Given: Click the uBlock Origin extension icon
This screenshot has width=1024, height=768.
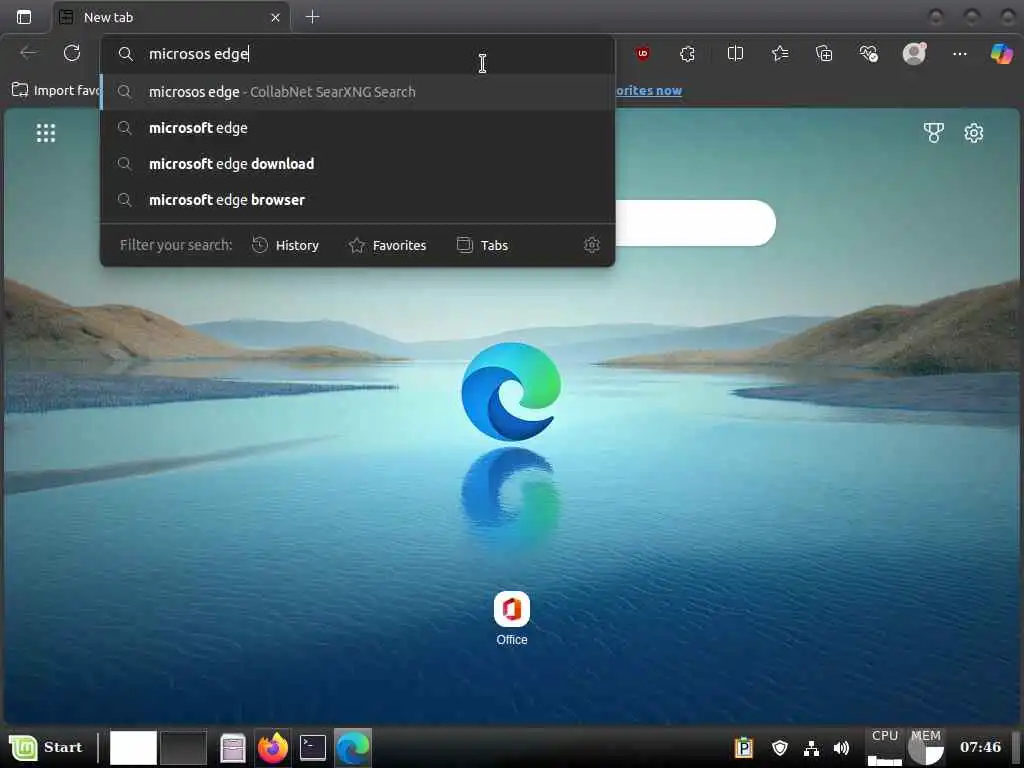Looking at the screenshot, I should coord(643,54).
